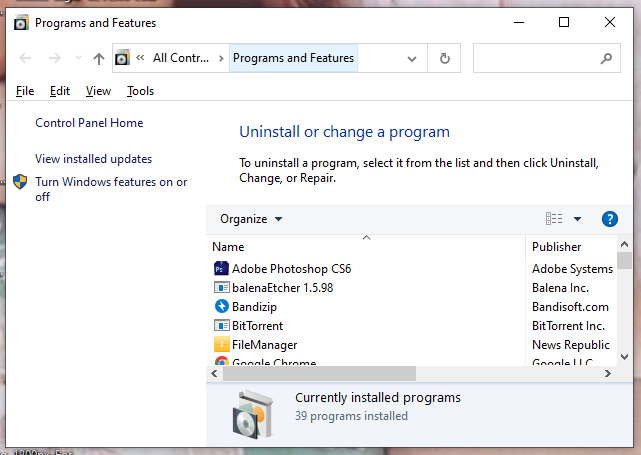This screenshot has width=641, height=455.
Task: Click the balenaEtcher program icon
Action: click(222, 287)
